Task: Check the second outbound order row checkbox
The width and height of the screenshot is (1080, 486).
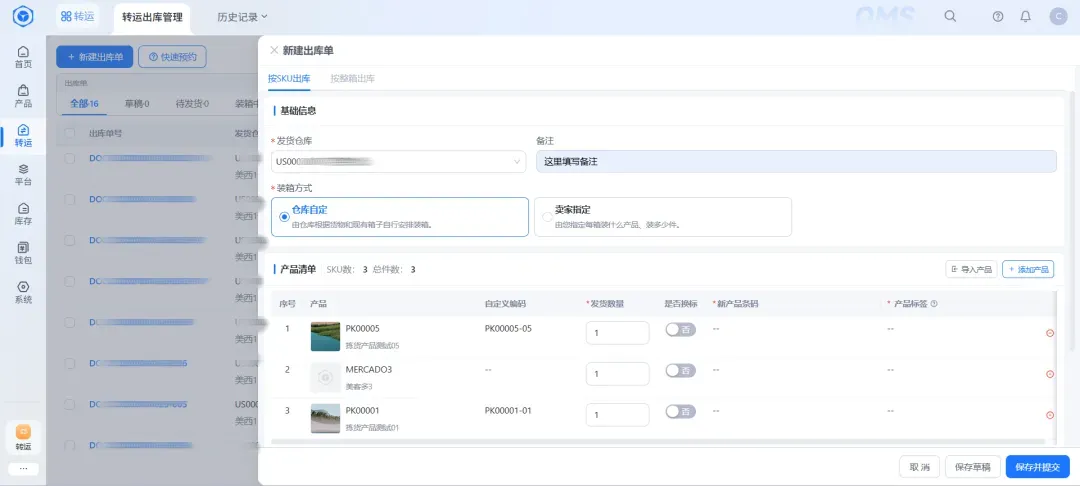Action: (x=70, y=200)
